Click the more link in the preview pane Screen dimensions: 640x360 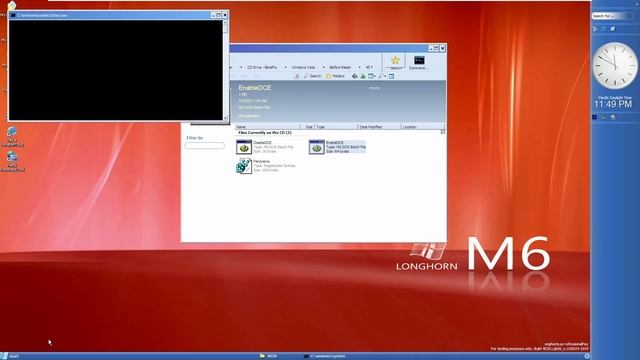(x=374, y=88)
